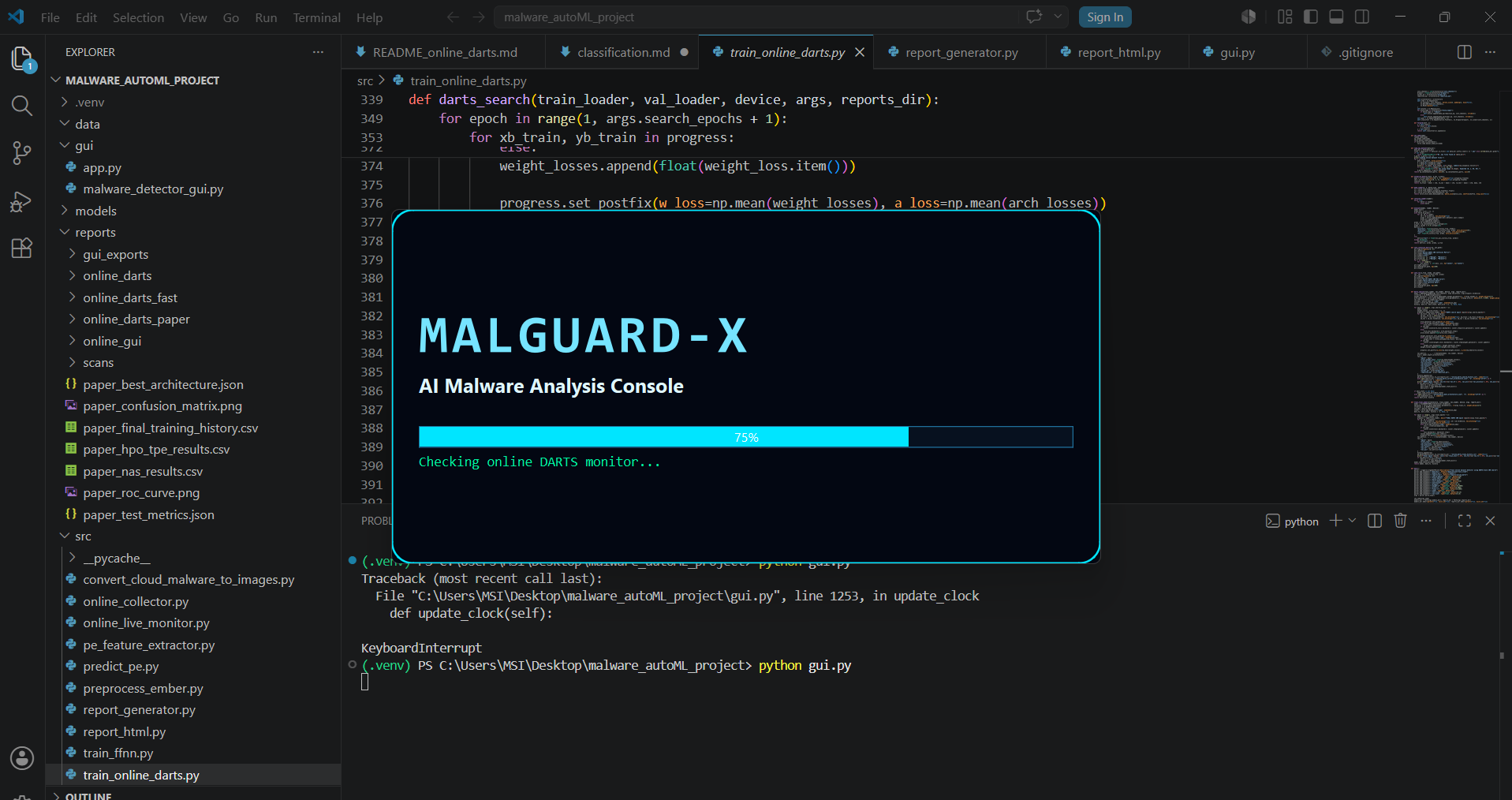Switch to report_html.py tab

pos(1118,52)
